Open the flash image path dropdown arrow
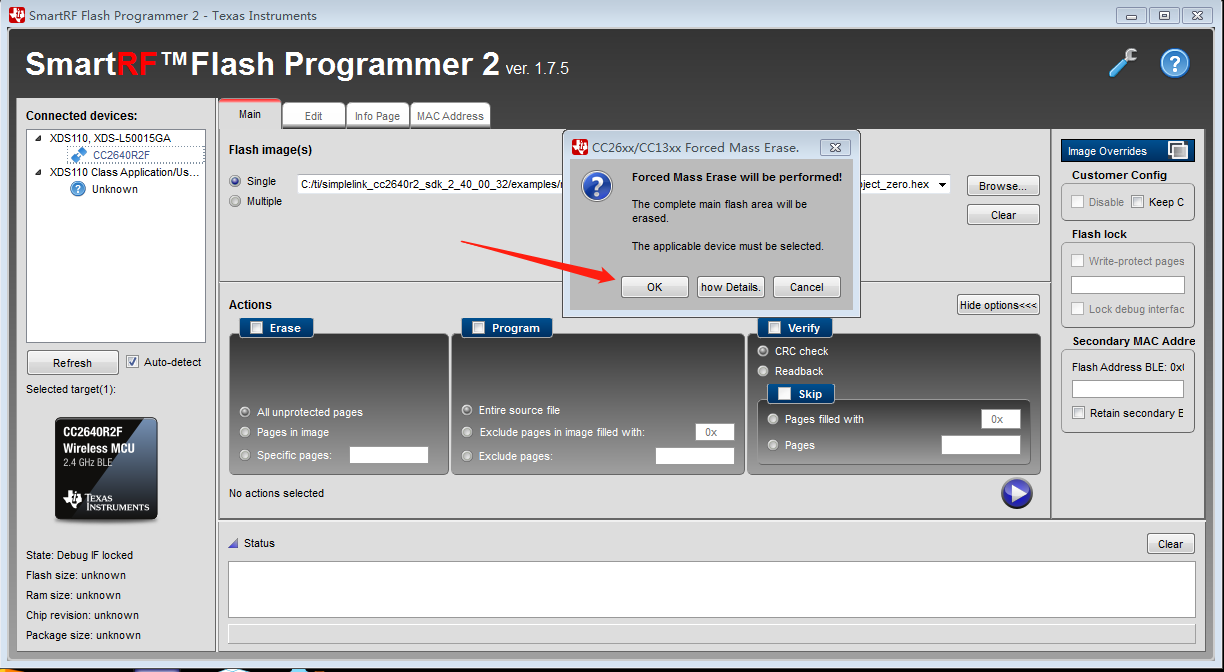Image resolution: width=1224 pixels, height=672 pixels. pos(942,185)
